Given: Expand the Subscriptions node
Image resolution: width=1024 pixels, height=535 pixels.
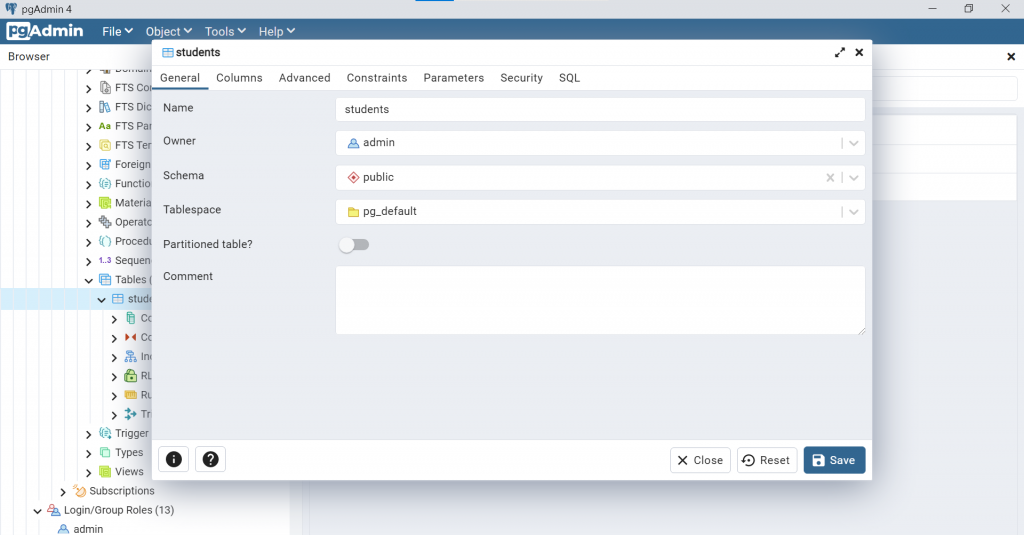Looking at the screenshot, I should click(x=63, y=491).
